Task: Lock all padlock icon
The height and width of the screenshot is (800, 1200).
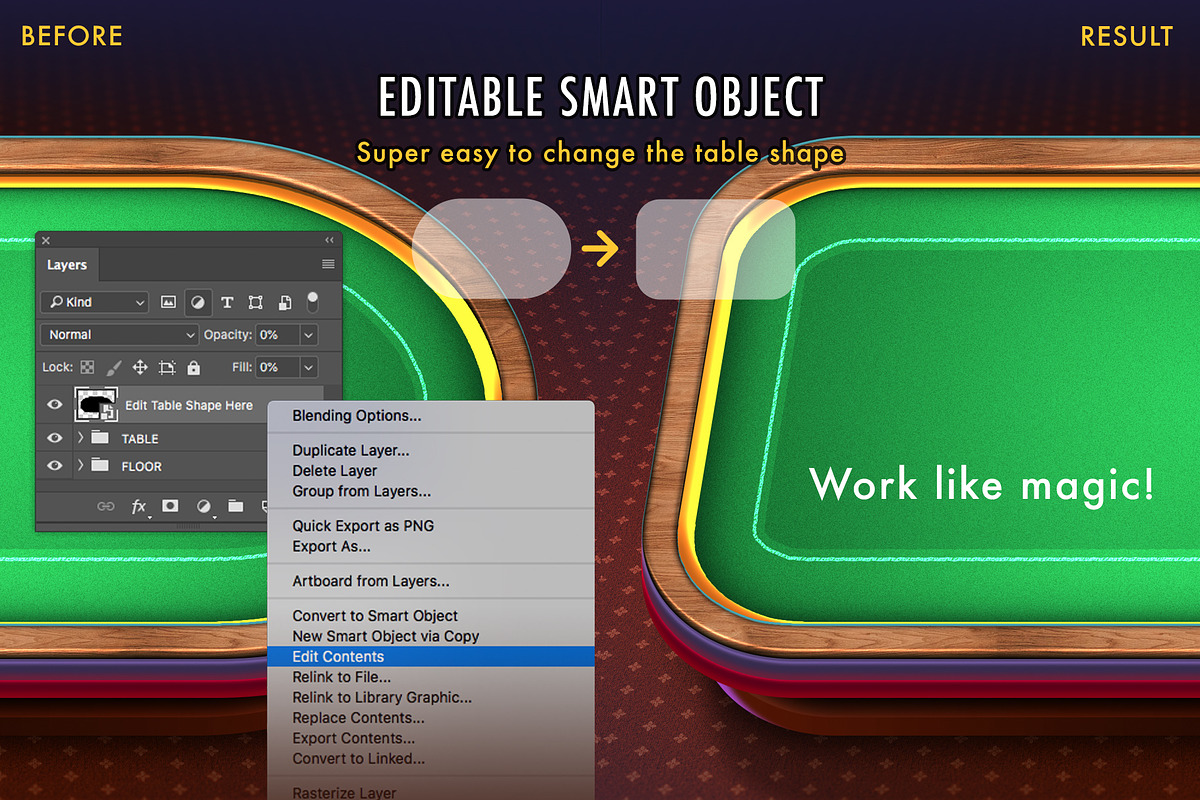Action: click(x=194, y=367)
